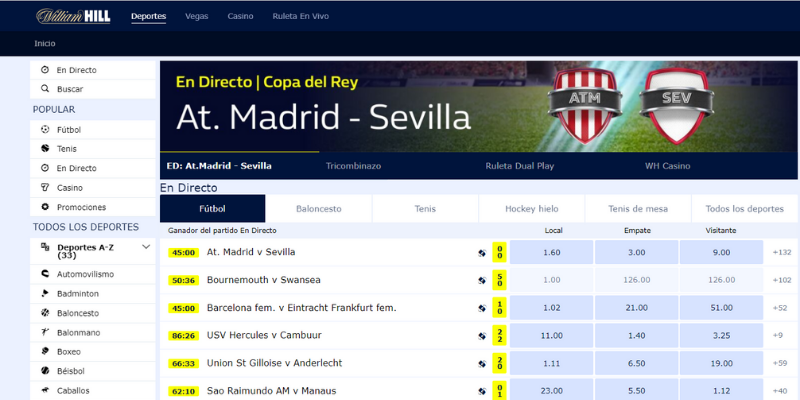
Task: Open the At. Madrid v Sevilla match
Action: pos(251,252)
